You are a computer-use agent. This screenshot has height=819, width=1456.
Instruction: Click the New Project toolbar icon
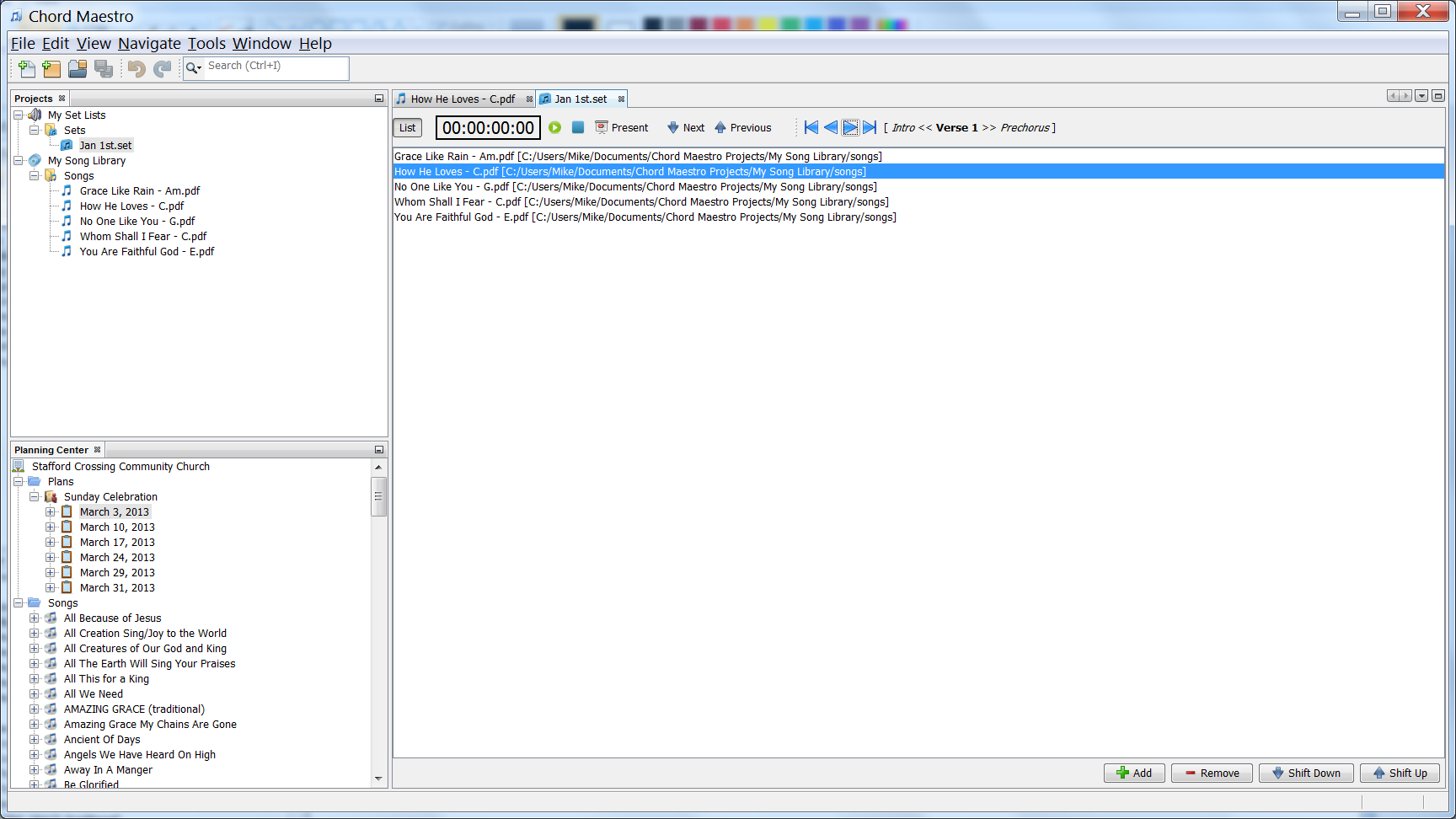click(x=51, y=69)
